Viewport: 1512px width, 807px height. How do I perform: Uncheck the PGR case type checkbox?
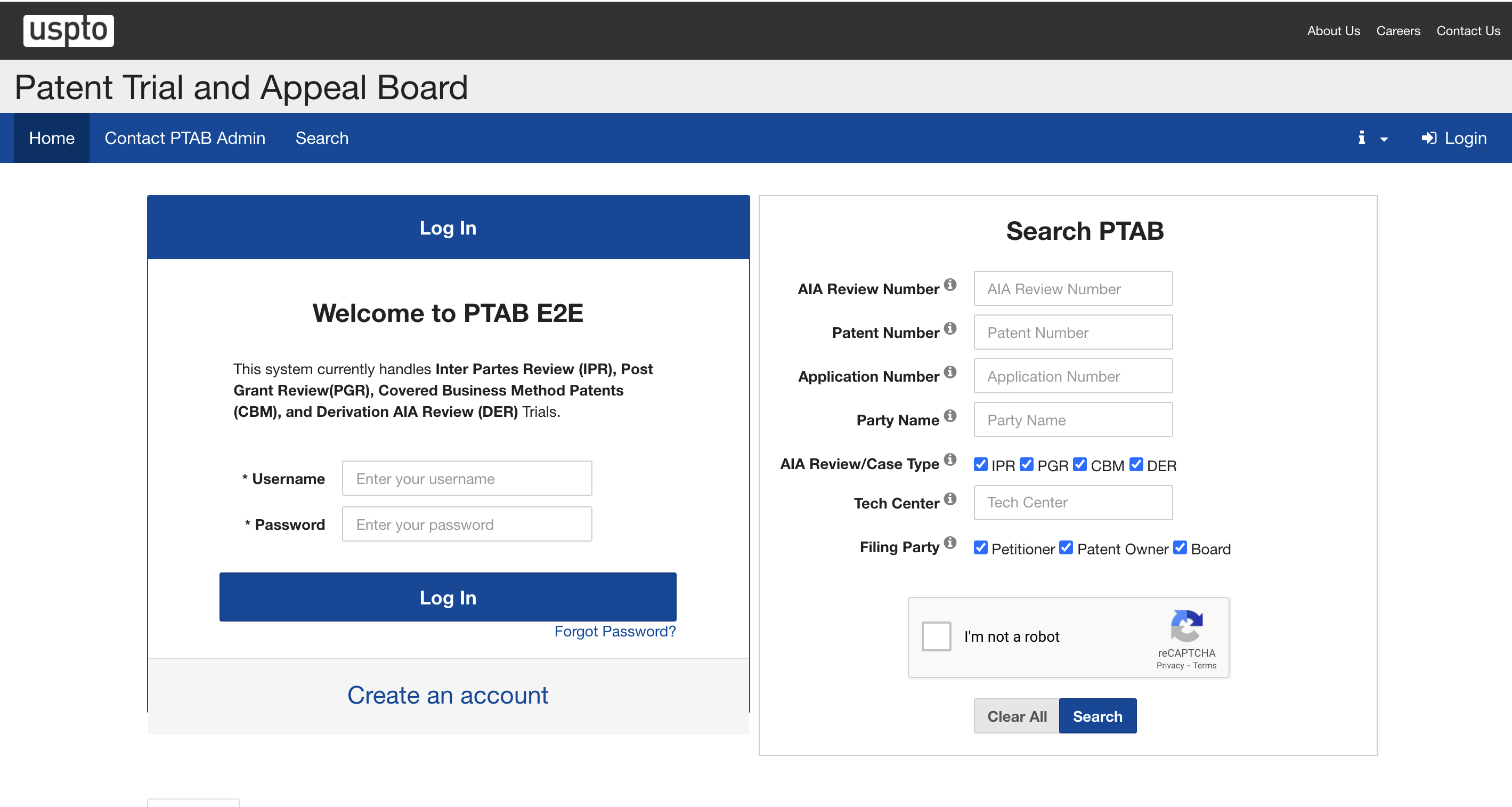[1027, 465]
